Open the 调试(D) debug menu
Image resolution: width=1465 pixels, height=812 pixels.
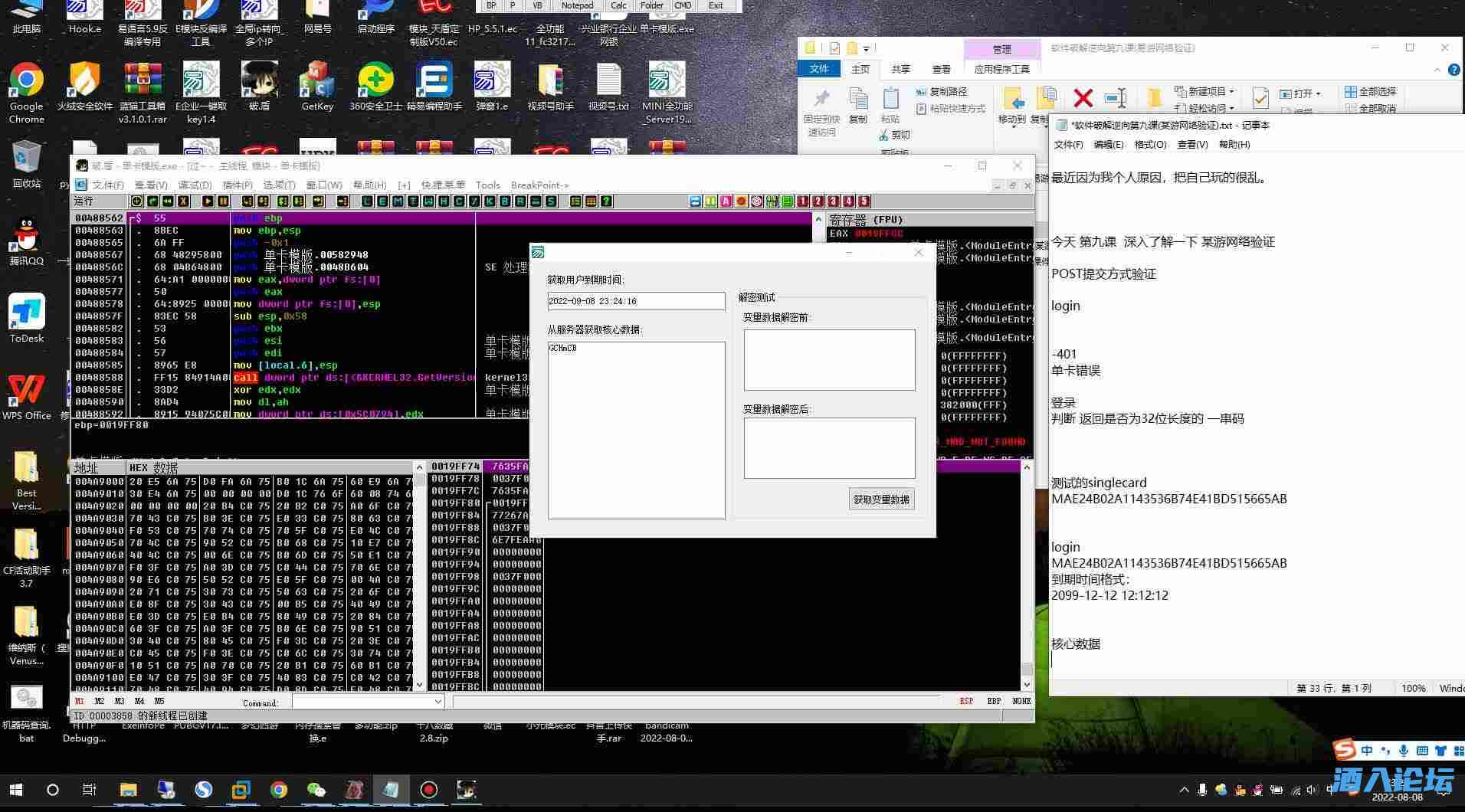coord(195,185)
